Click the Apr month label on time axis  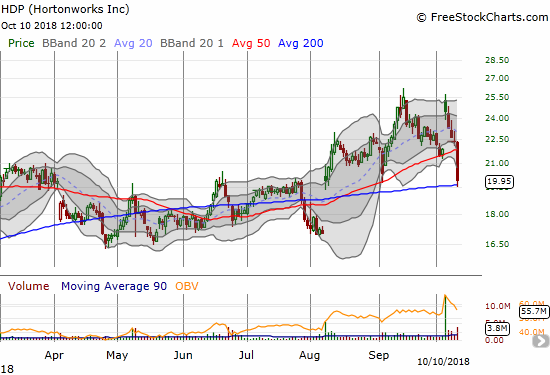pos(54,355)
